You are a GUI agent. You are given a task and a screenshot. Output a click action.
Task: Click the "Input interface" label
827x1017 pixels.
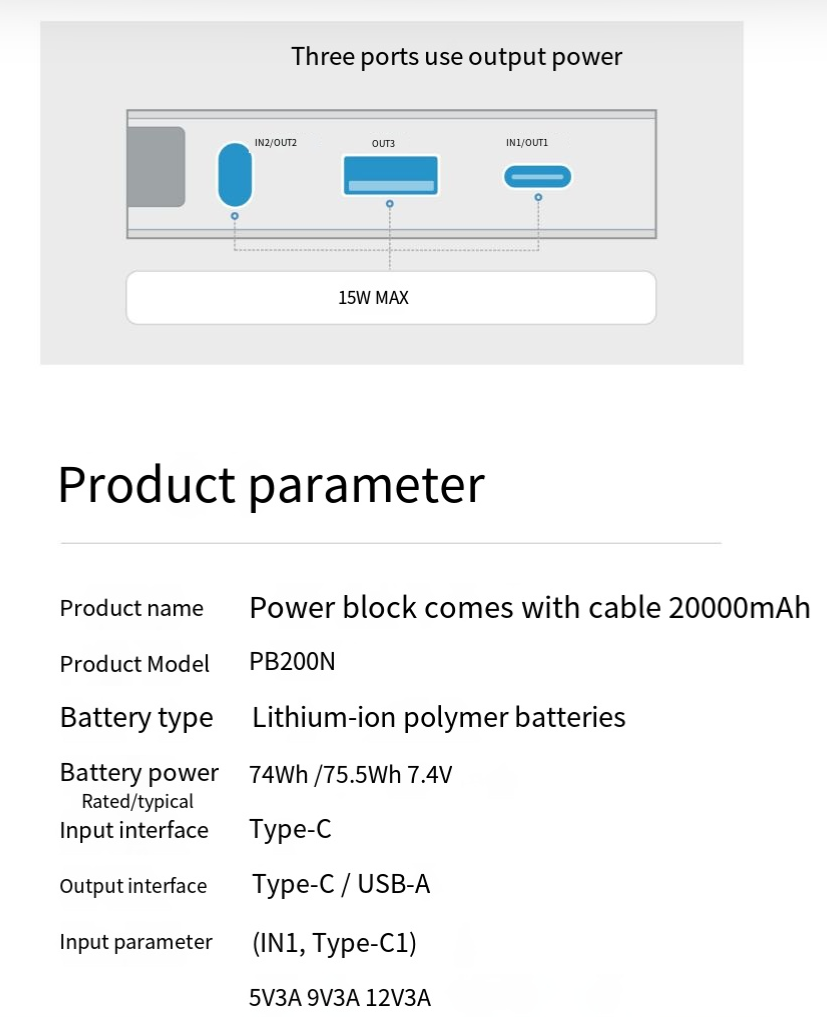[134, 830]
